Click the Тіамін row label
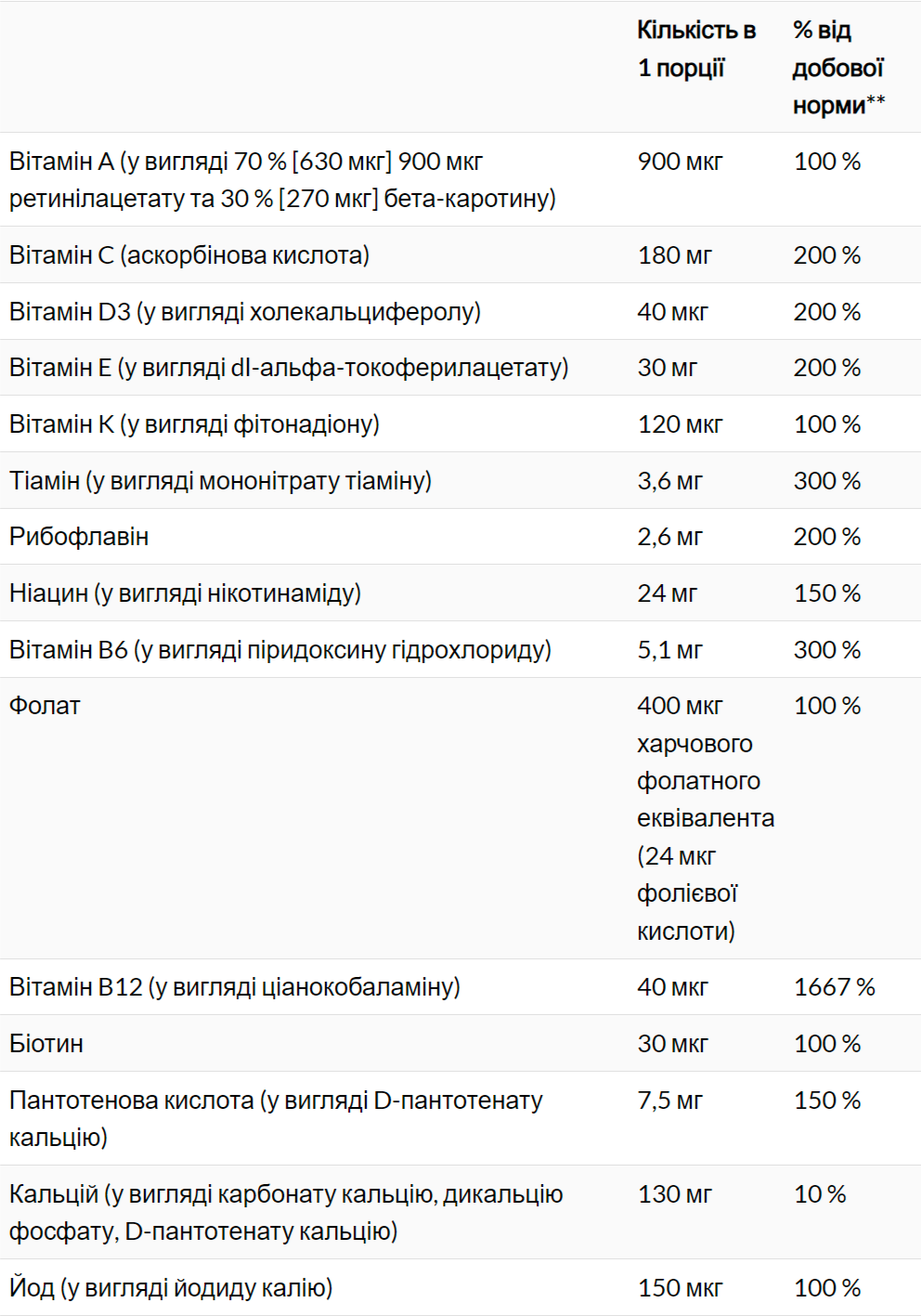 click(x=220, y=481)
